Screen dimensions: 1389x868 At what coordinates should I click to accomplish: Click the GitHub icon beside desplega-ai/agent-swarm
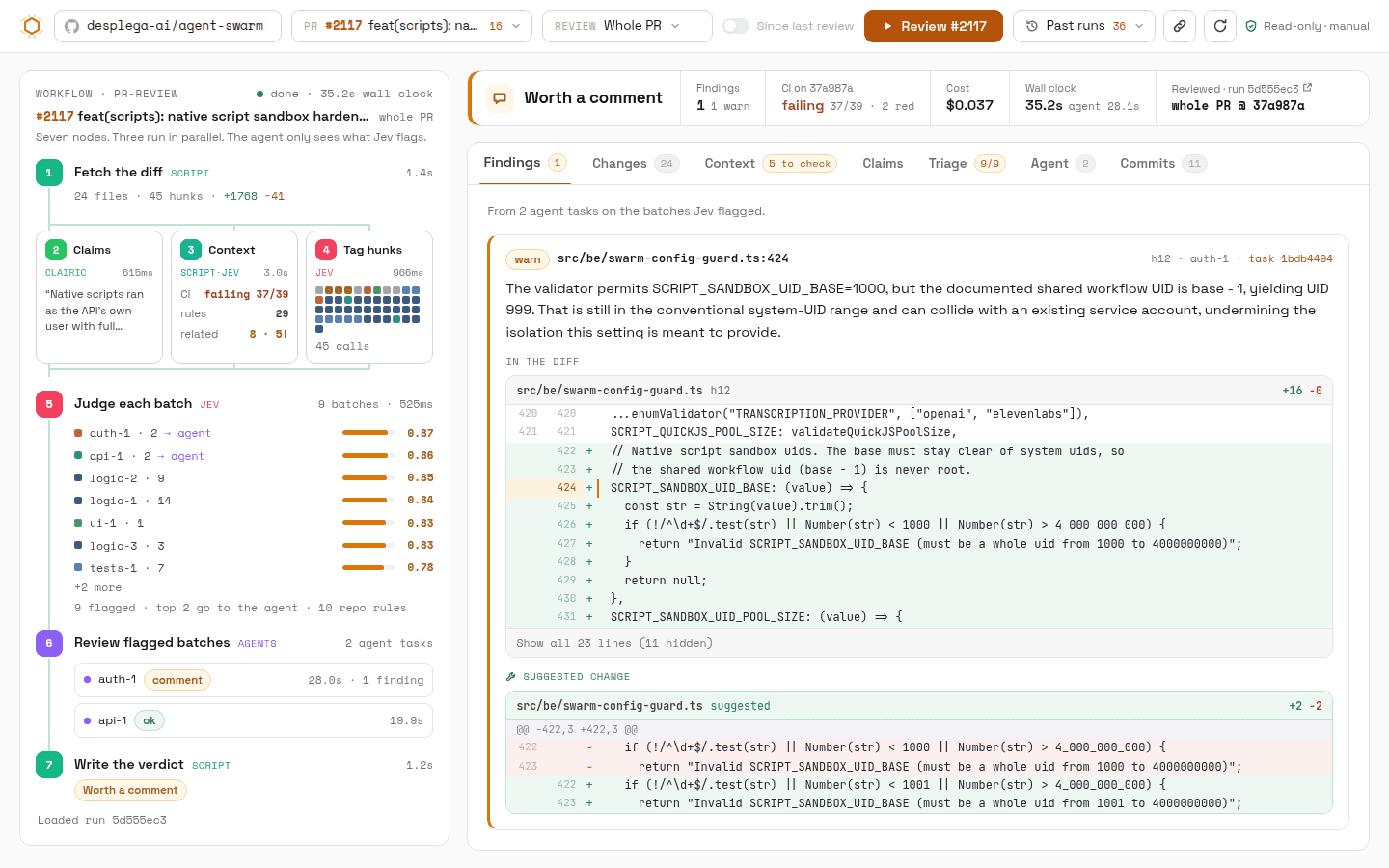click(71, 26)
